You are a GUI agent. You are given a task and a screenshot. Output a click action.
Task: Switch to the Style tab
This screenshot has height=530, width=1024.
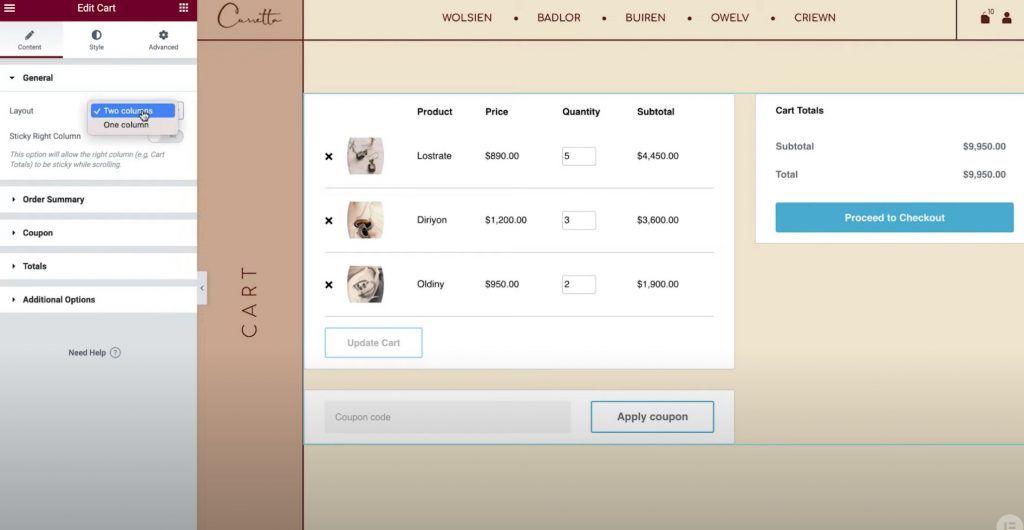pos(97,40)
